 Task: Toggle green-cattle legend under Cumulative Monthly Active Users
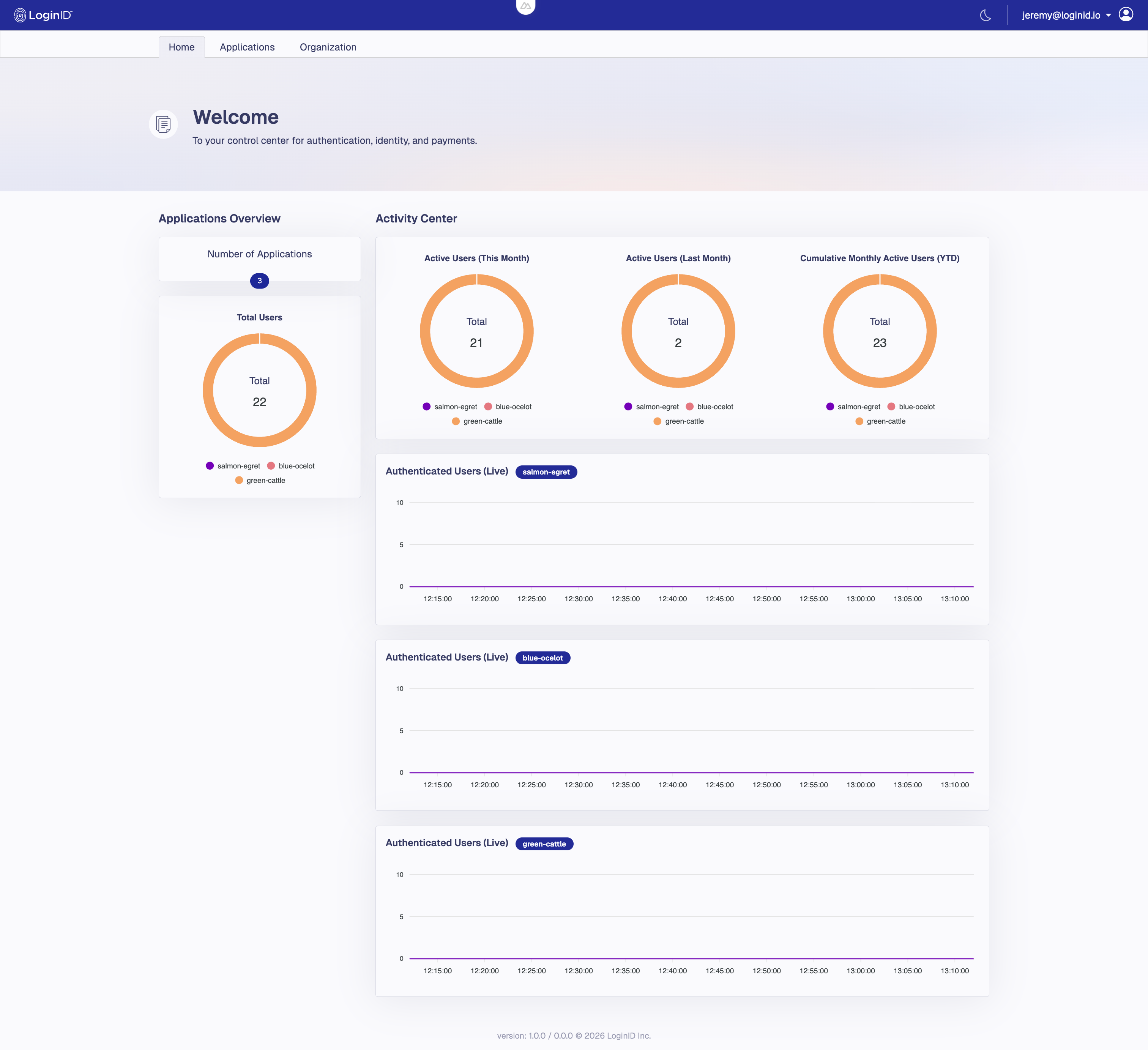pyautogui.click(x=880, y=421)
